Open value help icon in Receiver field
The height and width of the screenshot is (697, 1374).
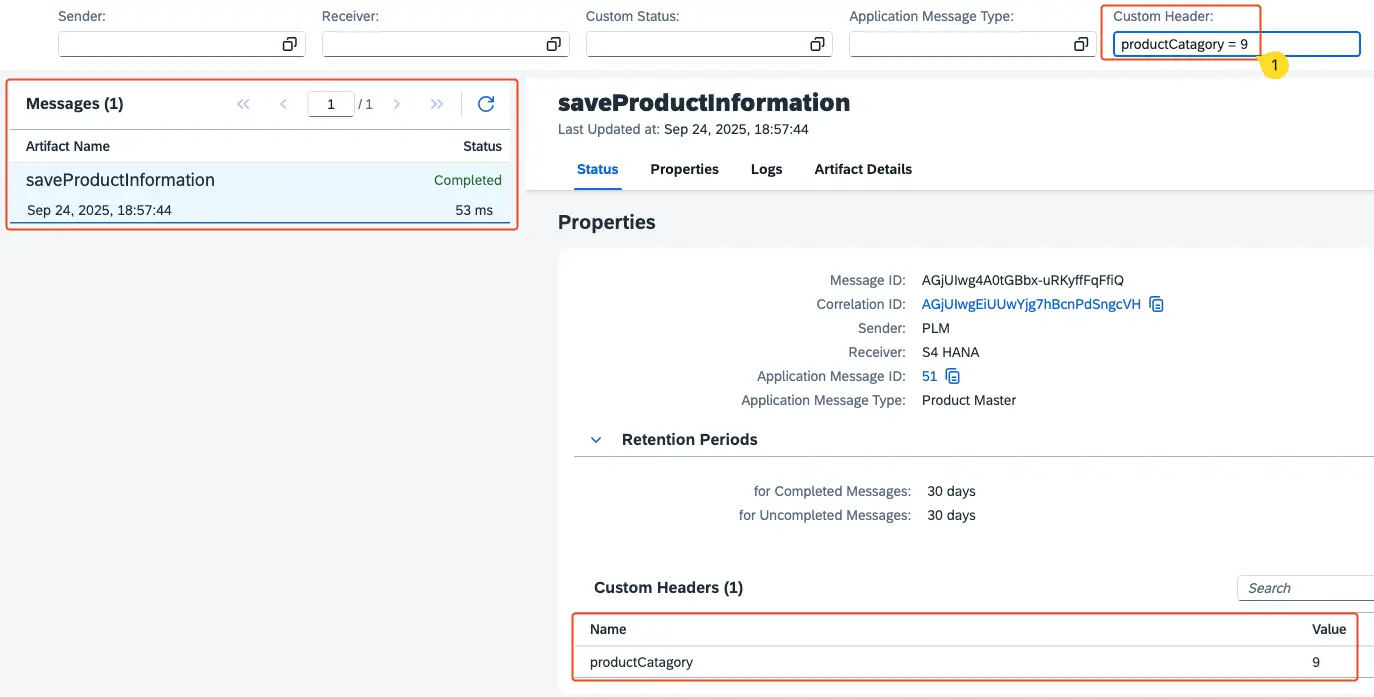[x=553, y=44]
